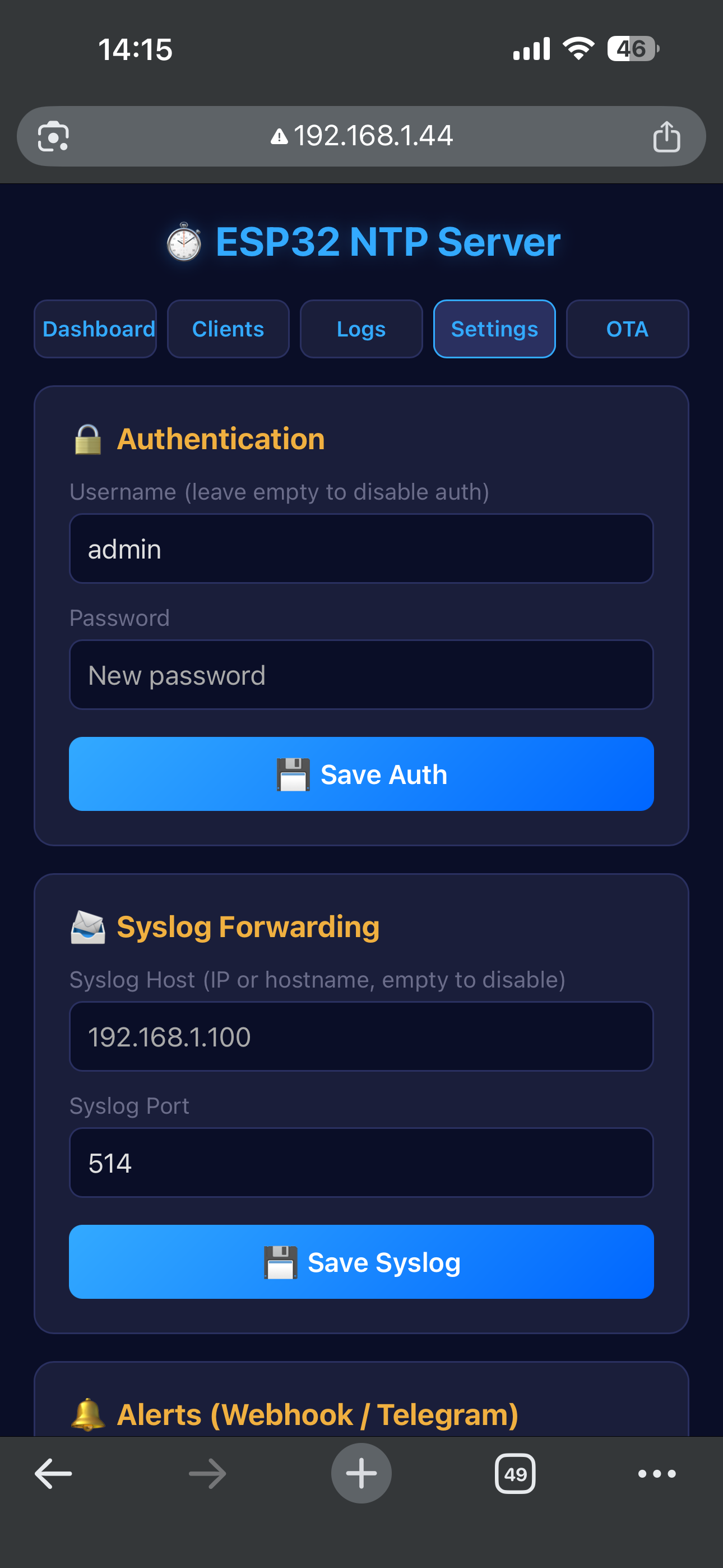723x1568 pixels.
Task: Select the Settings tab
Action: (x=494, y=329)
